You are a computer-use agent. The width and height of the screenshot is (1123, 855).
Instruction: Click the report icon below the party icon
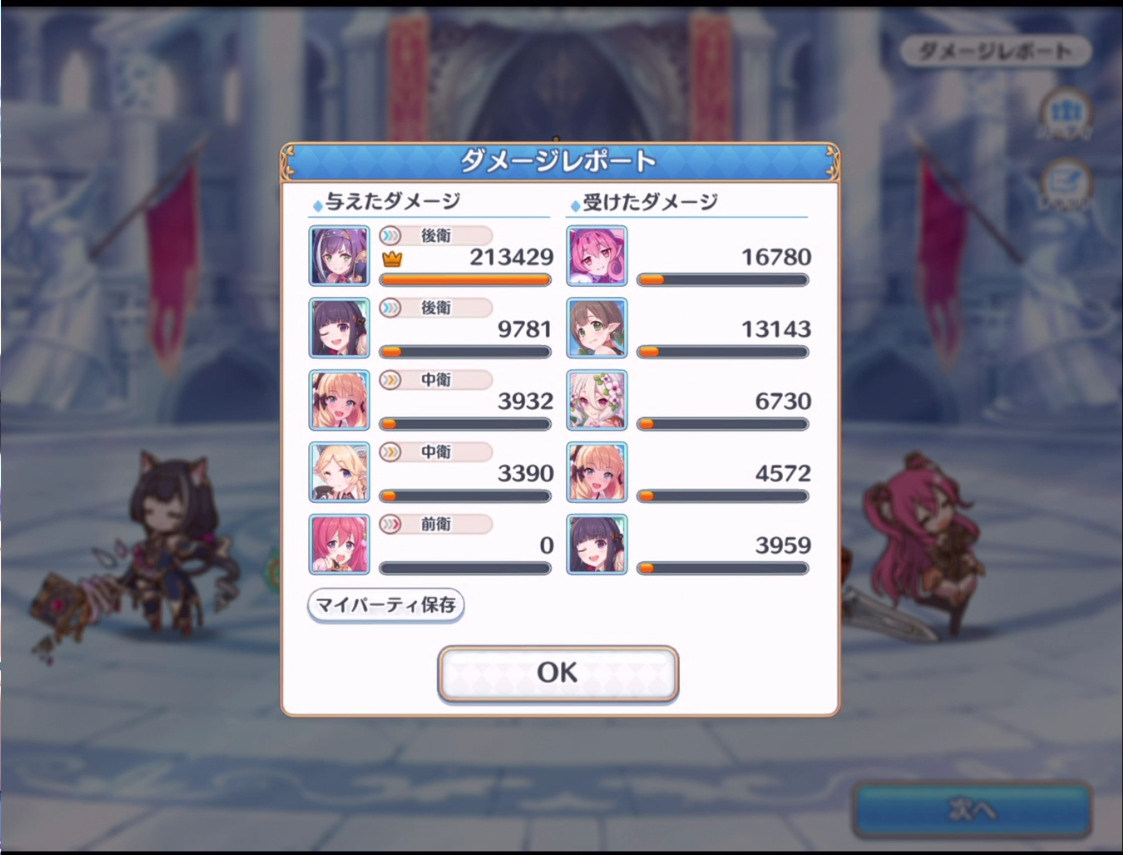(1066, 184)
